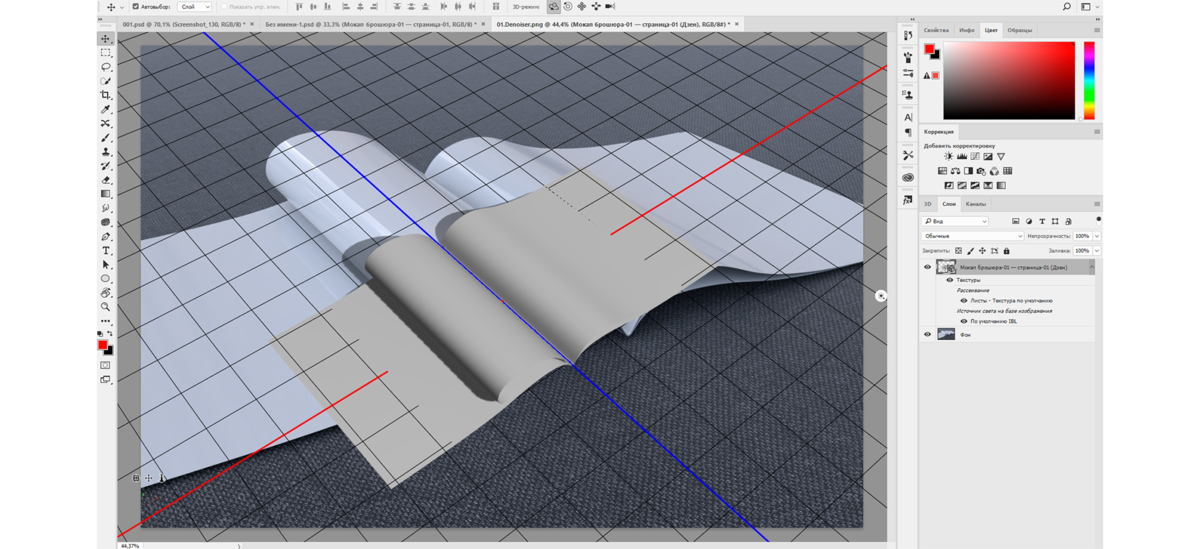
Task: Select the Move tool in the toolbox
Action: [106, 39]
